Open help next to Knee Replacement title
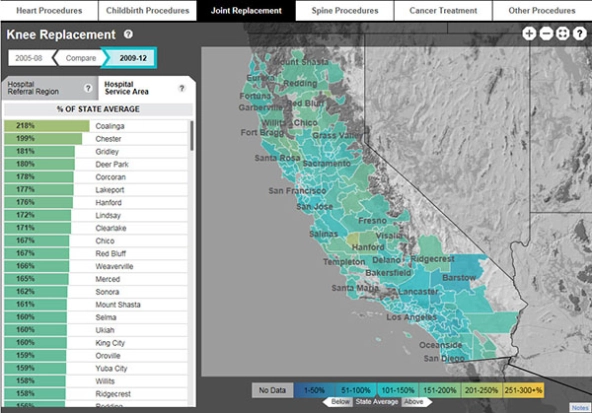Viewport: 592px width, 413px height. point(128,34)
